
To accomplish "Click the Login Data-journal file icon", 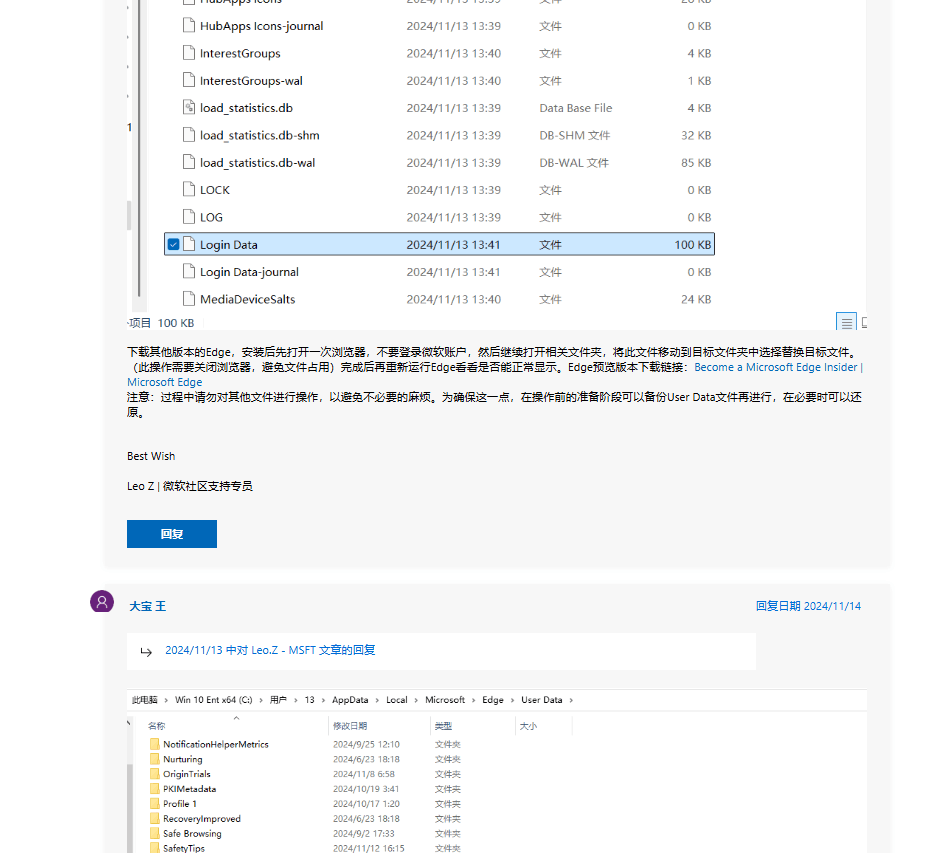I will coord(189,271).
